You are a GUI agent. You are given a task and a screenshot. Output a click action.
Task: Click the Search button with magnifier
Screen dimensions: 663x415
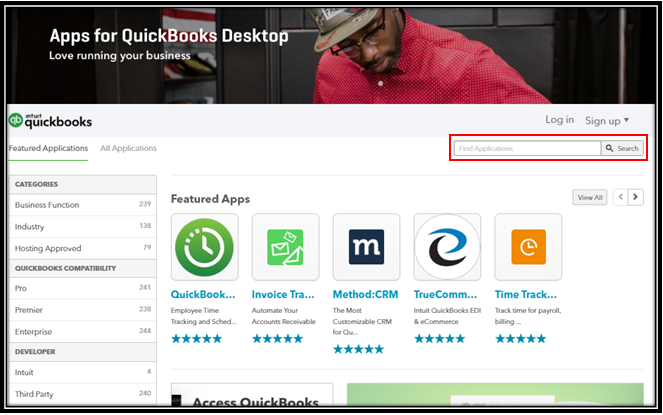622,148
